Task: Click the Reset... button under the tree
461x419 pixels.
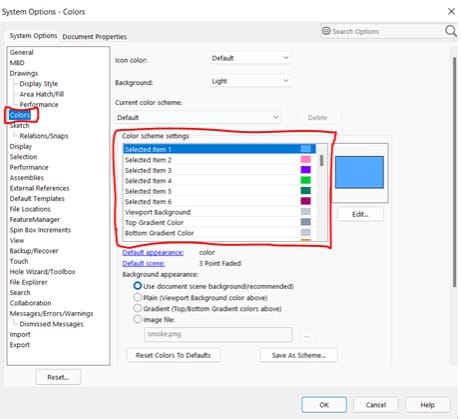Action: pos(58,377)
